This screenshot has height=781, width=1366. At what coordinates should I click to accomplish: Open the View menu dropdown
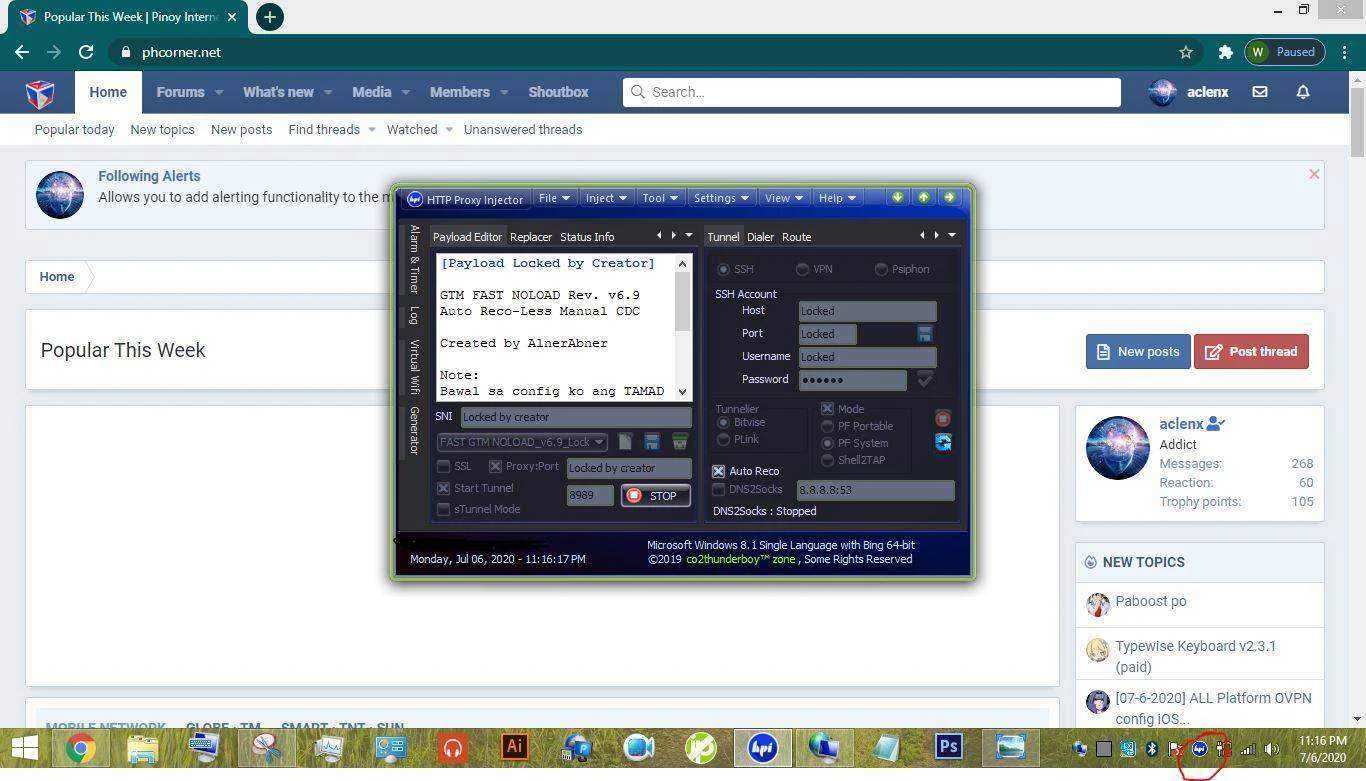pos(783,198)
